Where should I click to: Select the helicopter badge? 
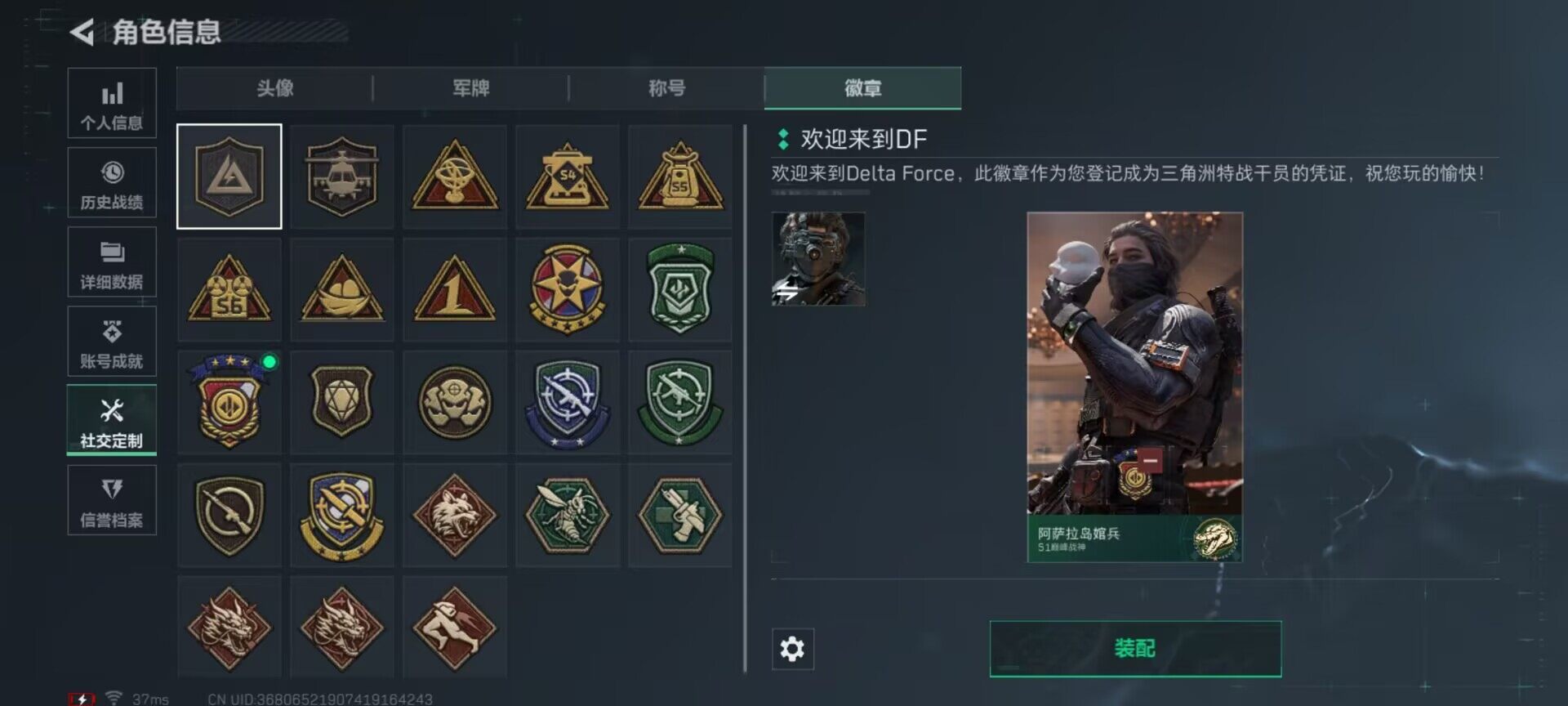pyautogui.click(x=341, y=176)
